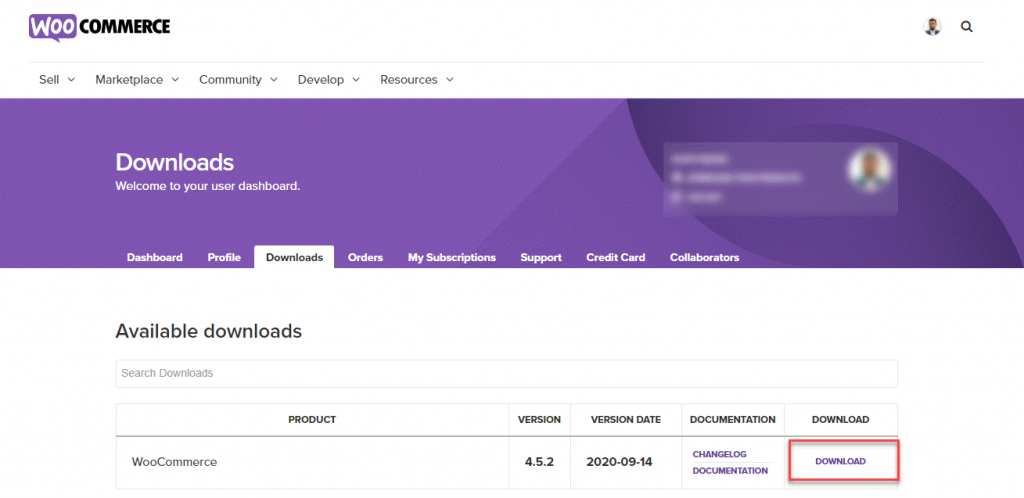
Task: Click the Product column header
Action: point(312,420)
